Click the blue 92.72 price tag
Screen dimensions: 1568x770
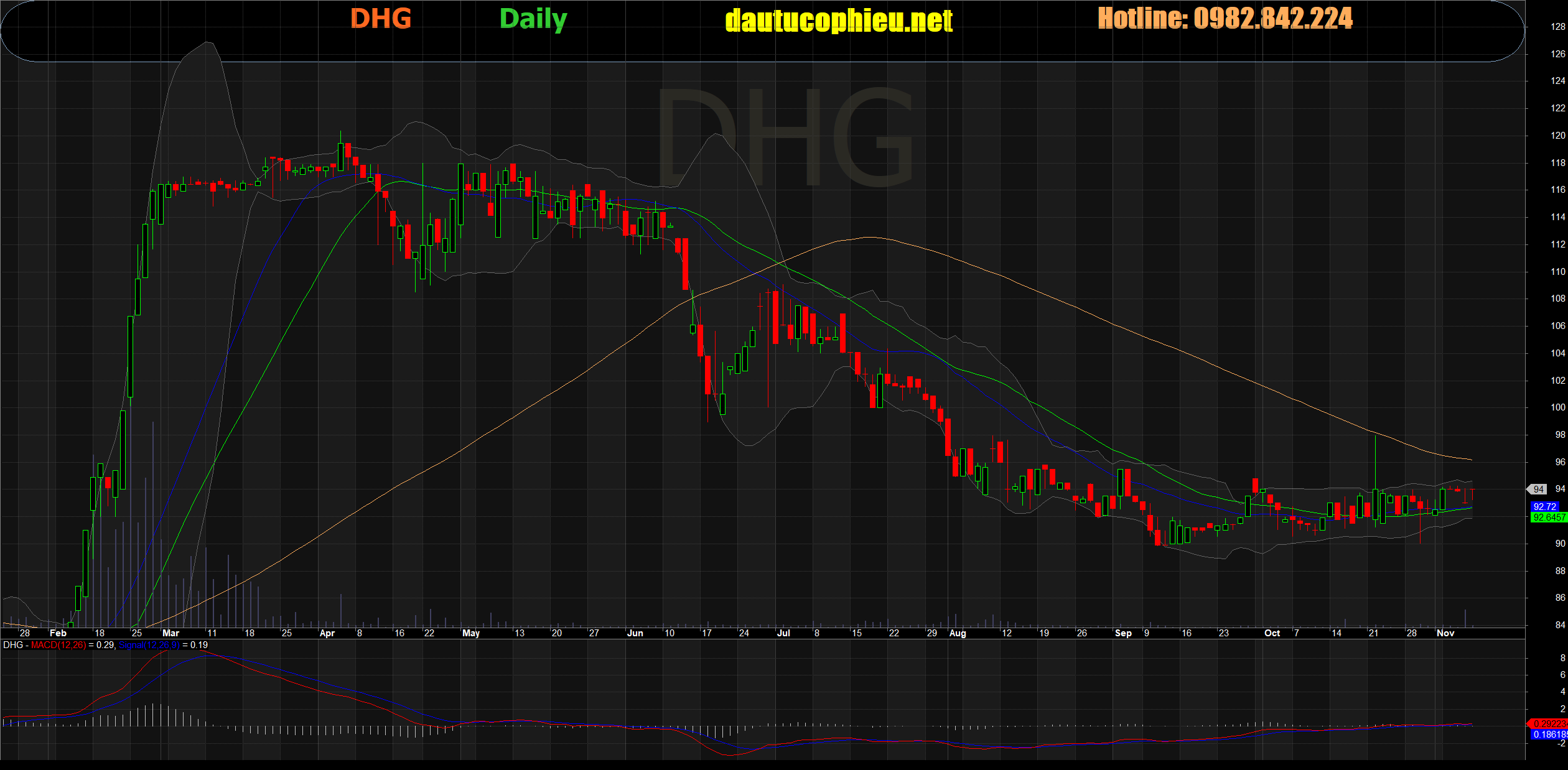click(x=1544, y=507)
